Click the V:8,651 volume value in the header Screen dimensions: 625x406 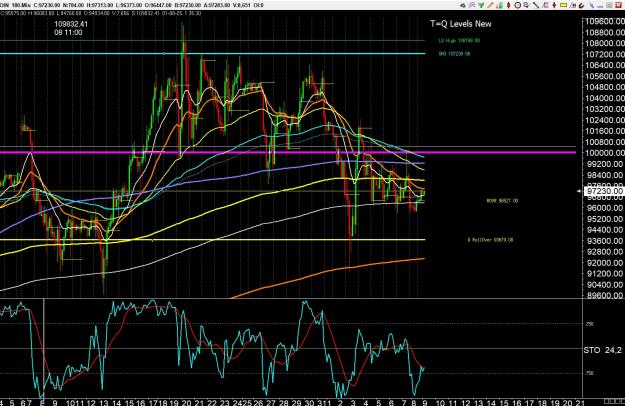242,5
